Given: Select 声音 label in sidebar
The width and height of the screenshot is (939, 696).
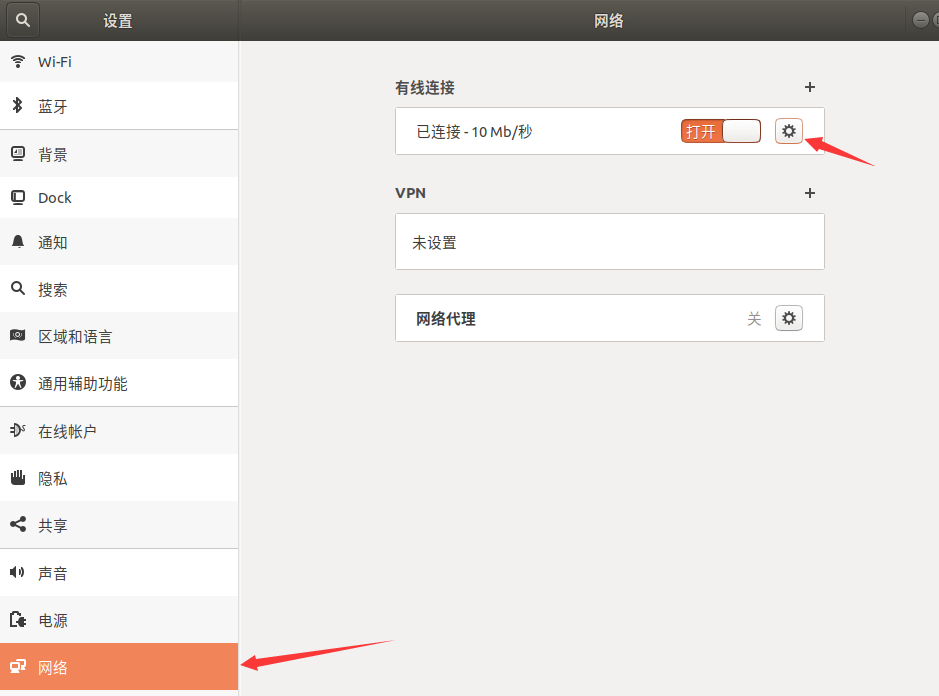Looking at the screenshot, I should tap(53, 573).
